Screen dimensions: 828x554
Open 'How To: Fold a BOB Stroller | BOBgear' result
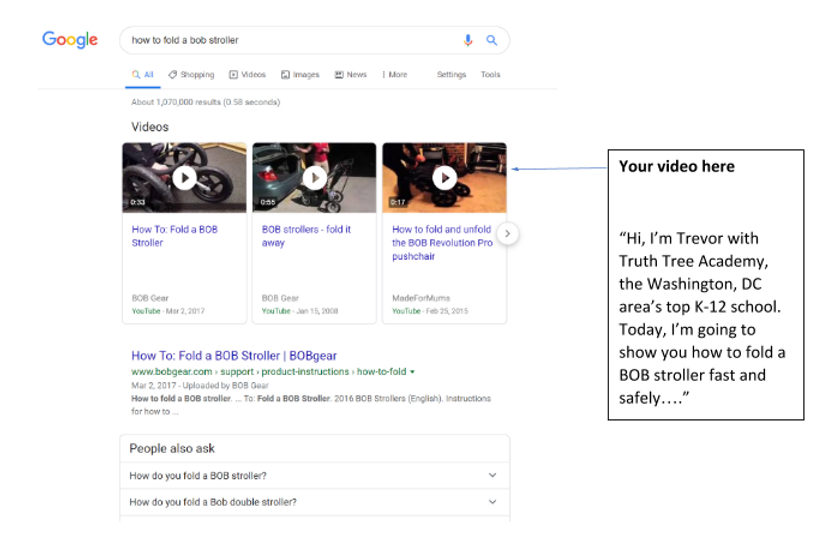click(x=234, y=356)
